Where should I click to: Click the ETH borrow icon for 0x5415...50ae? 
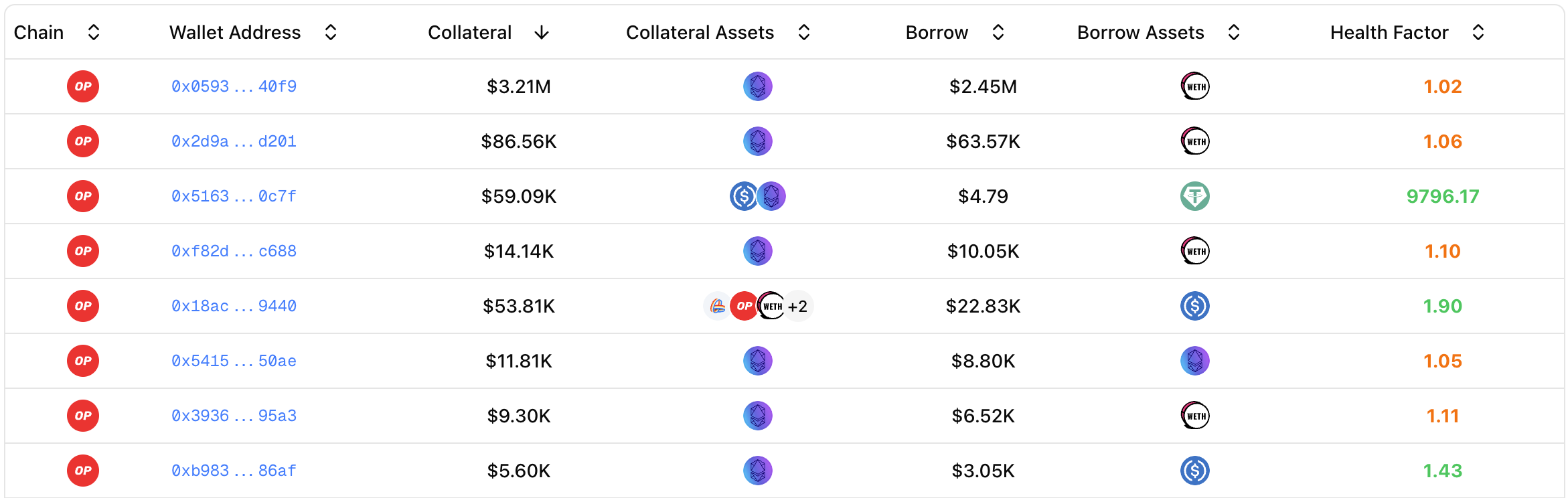click(x=1195, y=361)
